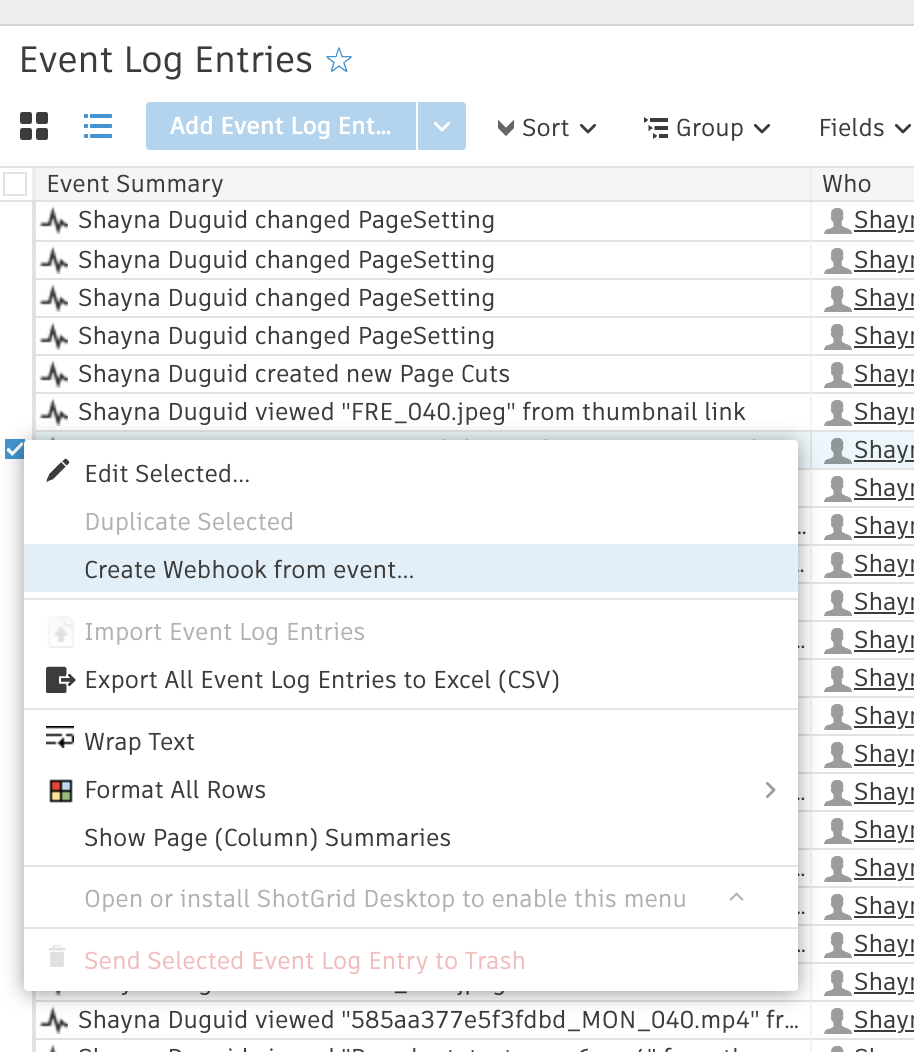Open the Sort dropdown

[x=547, y=128]
